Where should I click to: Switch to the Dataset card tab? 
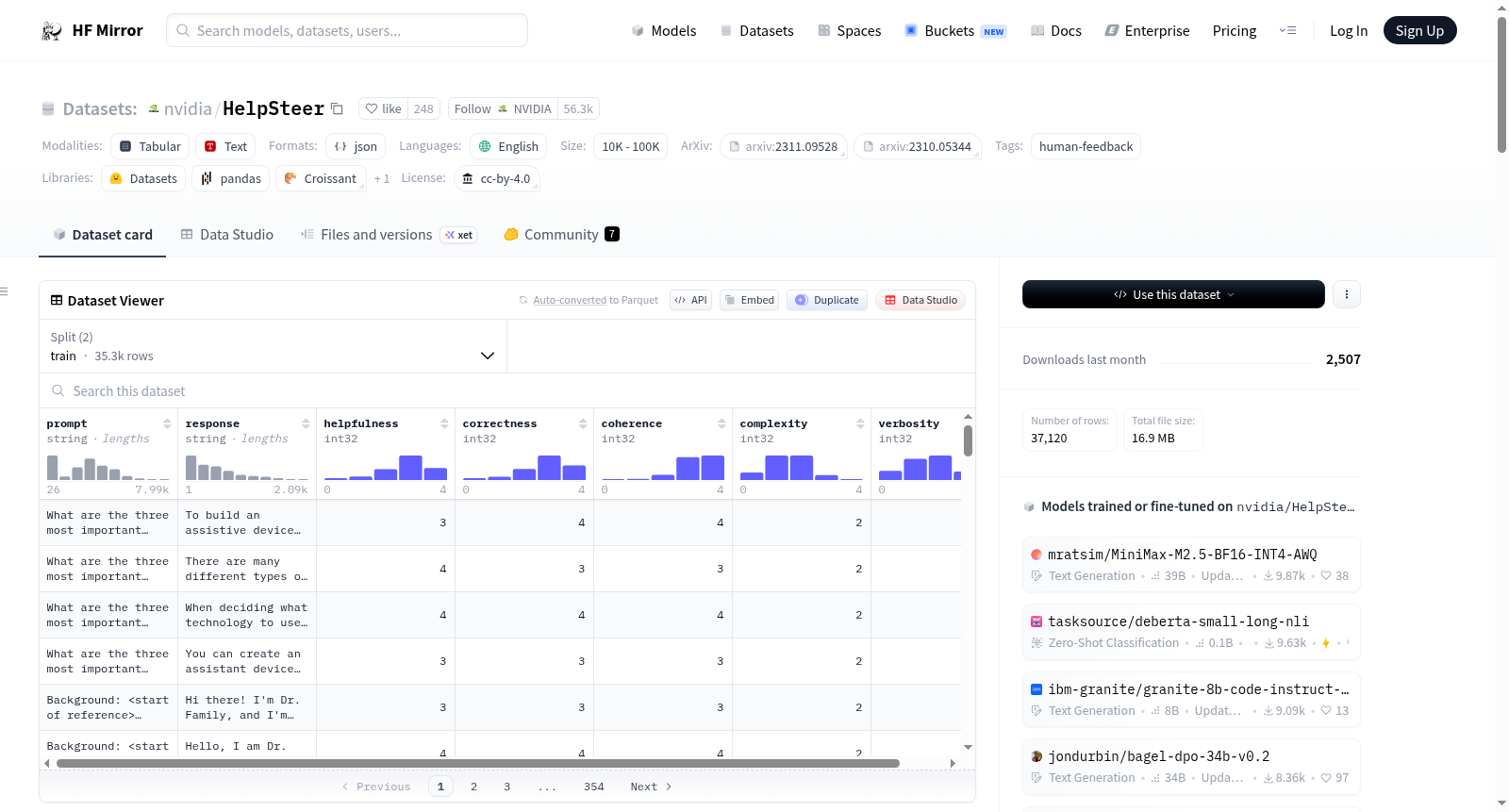pyautogui.click(x=102, y=235)
